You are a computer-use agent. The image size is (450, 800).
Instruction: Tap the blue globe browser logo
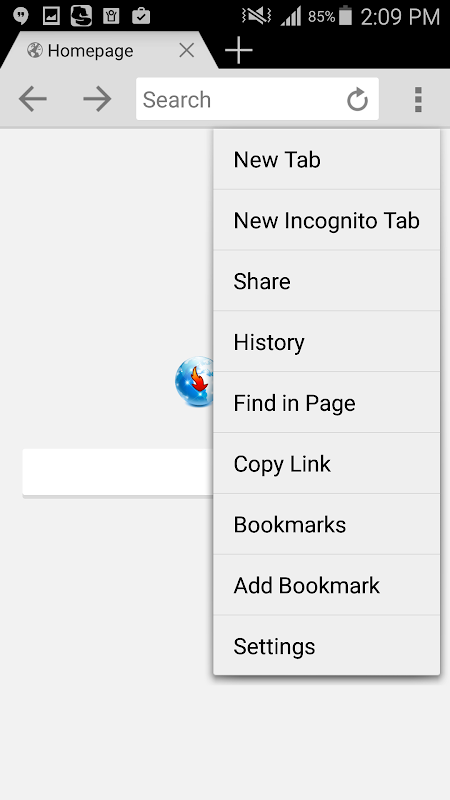pos(194,382)
